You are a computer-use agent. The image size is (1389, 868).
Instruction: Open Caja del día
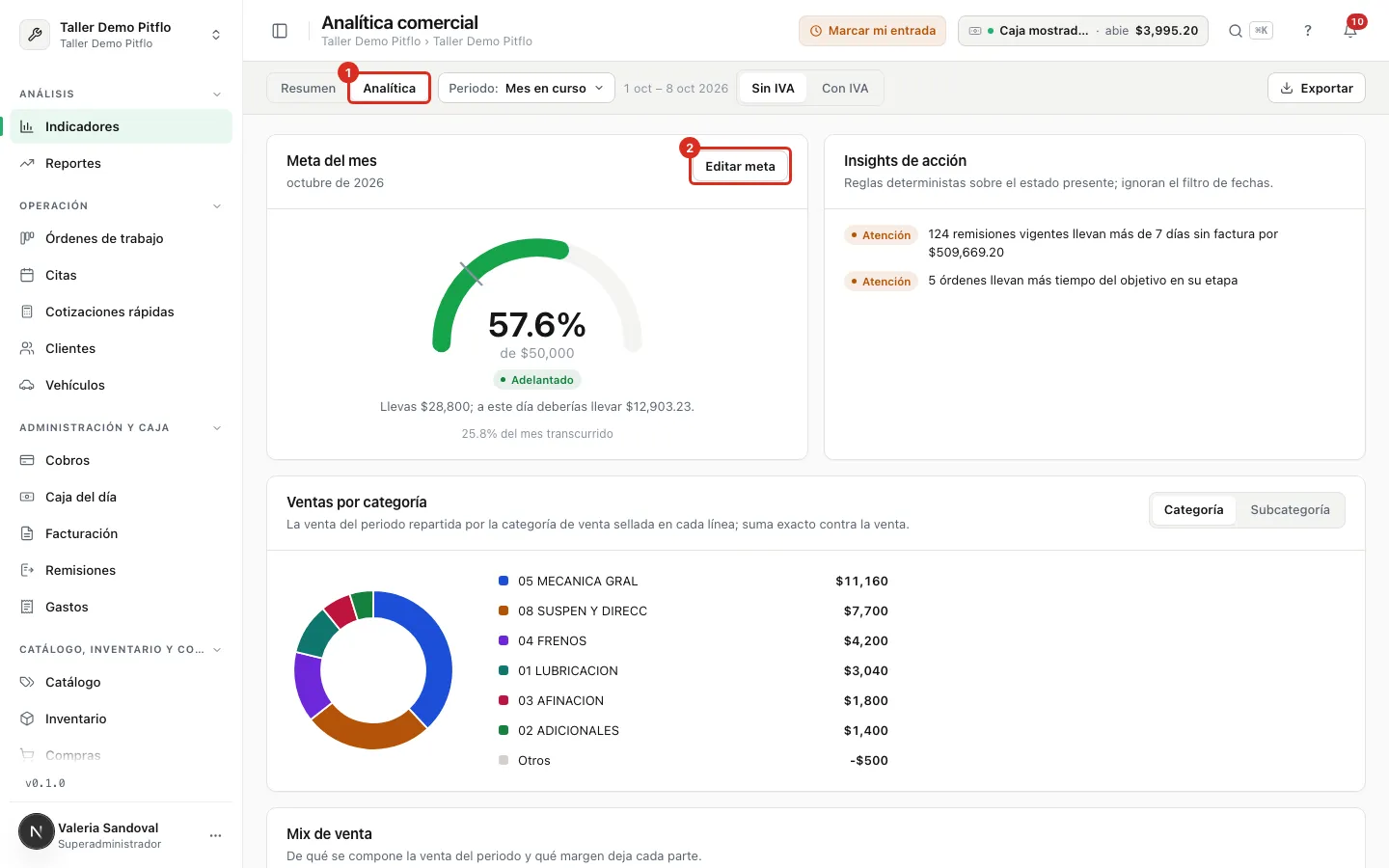(x=122, y=497)
